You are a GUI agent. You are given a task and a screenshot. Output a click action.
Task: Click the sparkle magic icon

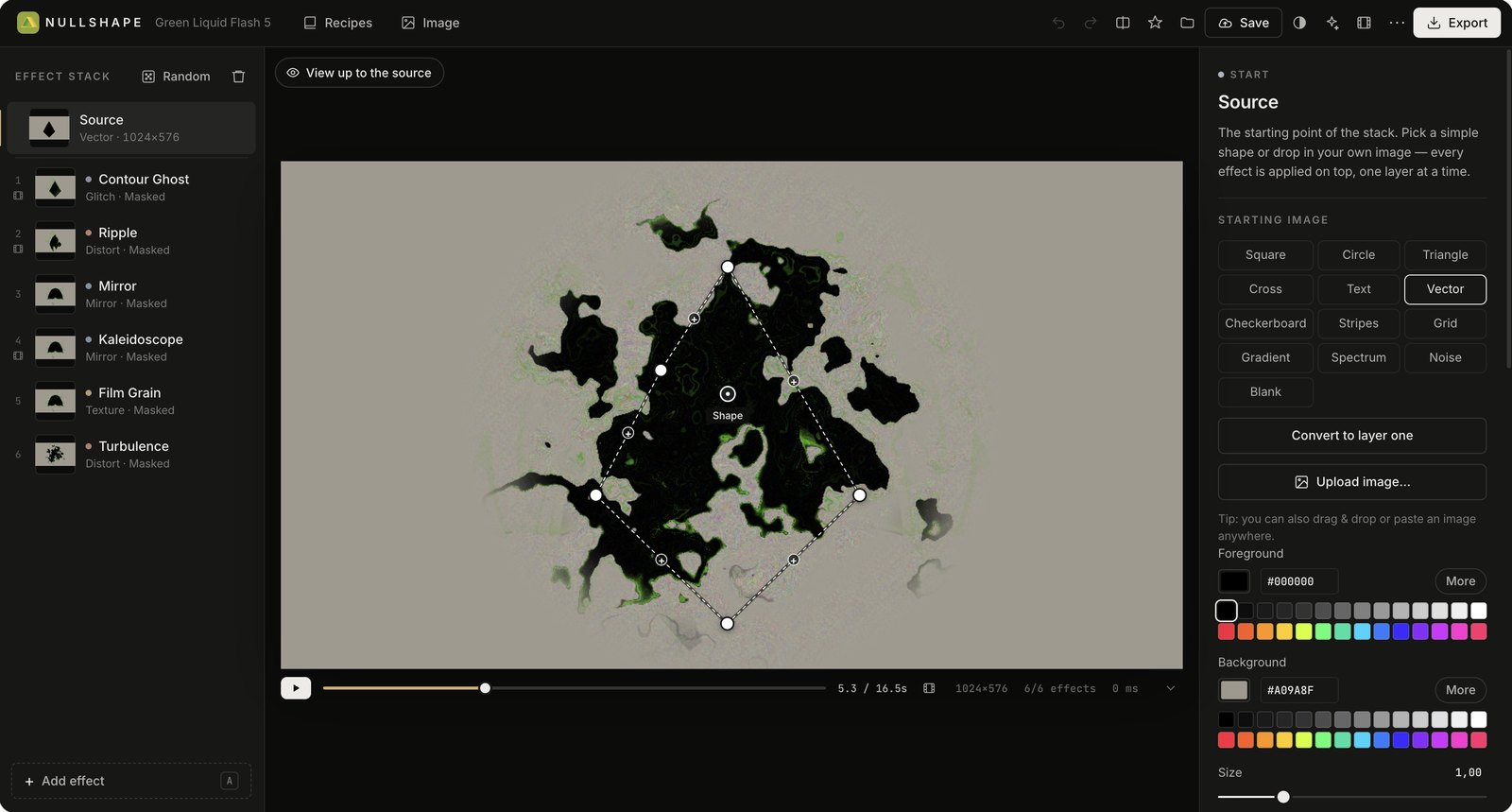click(1332, 23)
